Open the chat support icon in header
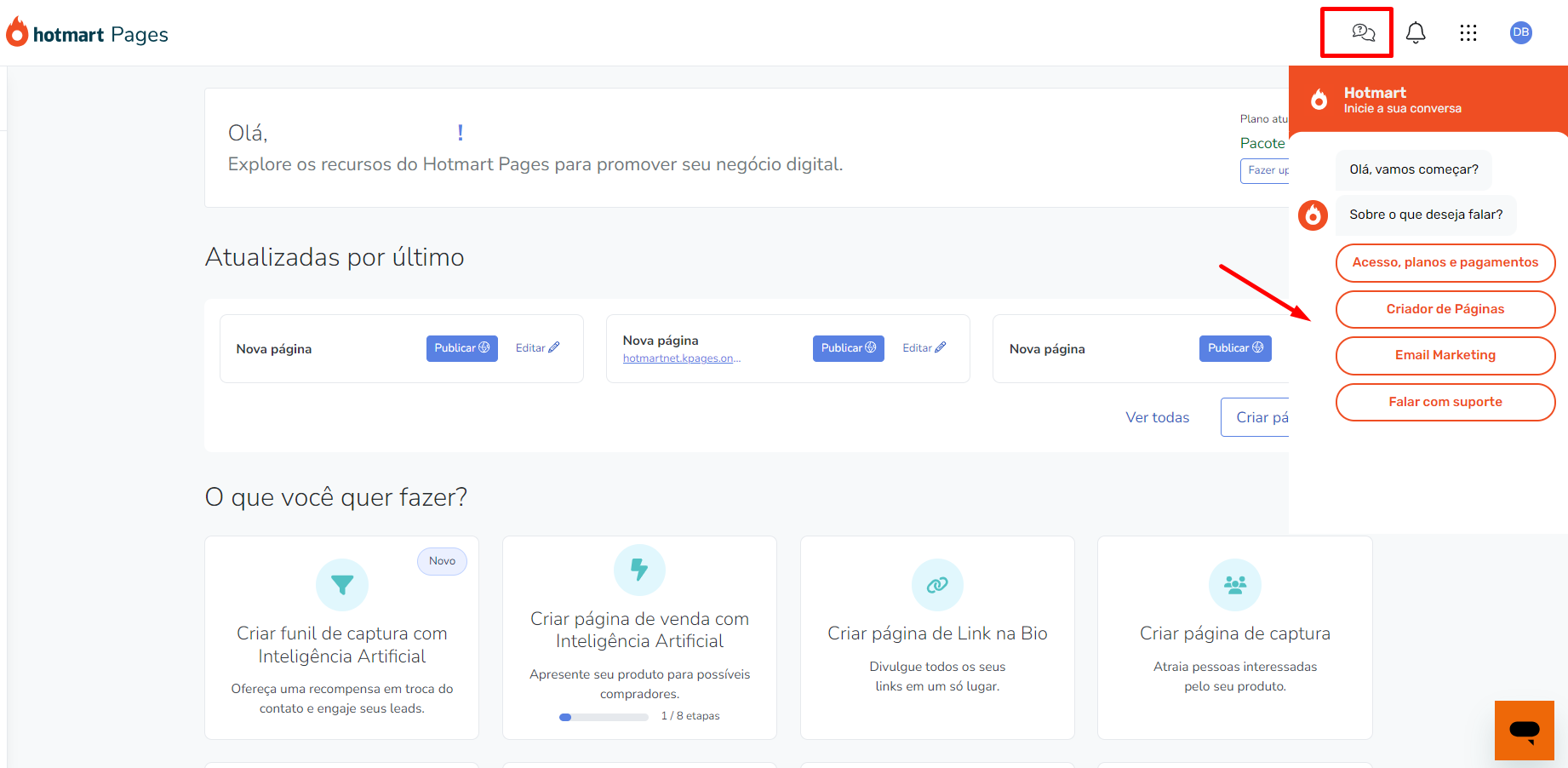 (1364, 32)
